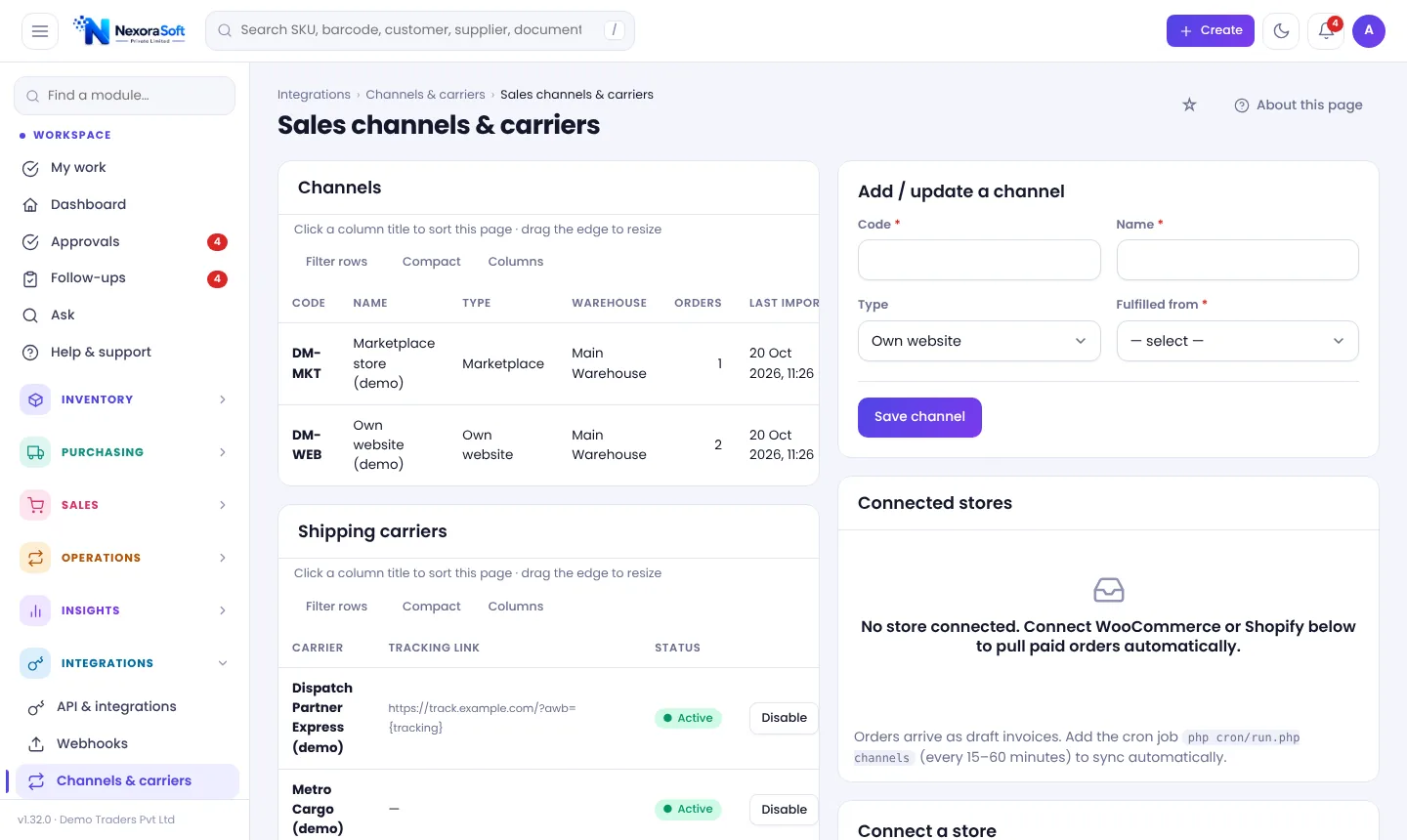Screen dimensions: 1407x840
Task: Open Follow-ups in sidebar
Action: coord(125,278)
